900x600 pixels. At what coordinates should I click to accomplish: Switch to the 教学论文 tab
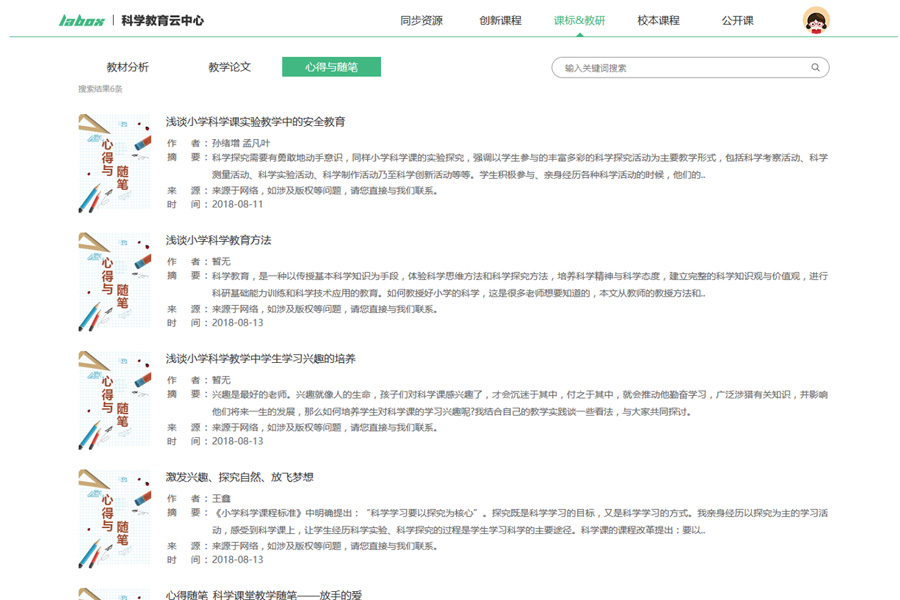pos(229,67)
